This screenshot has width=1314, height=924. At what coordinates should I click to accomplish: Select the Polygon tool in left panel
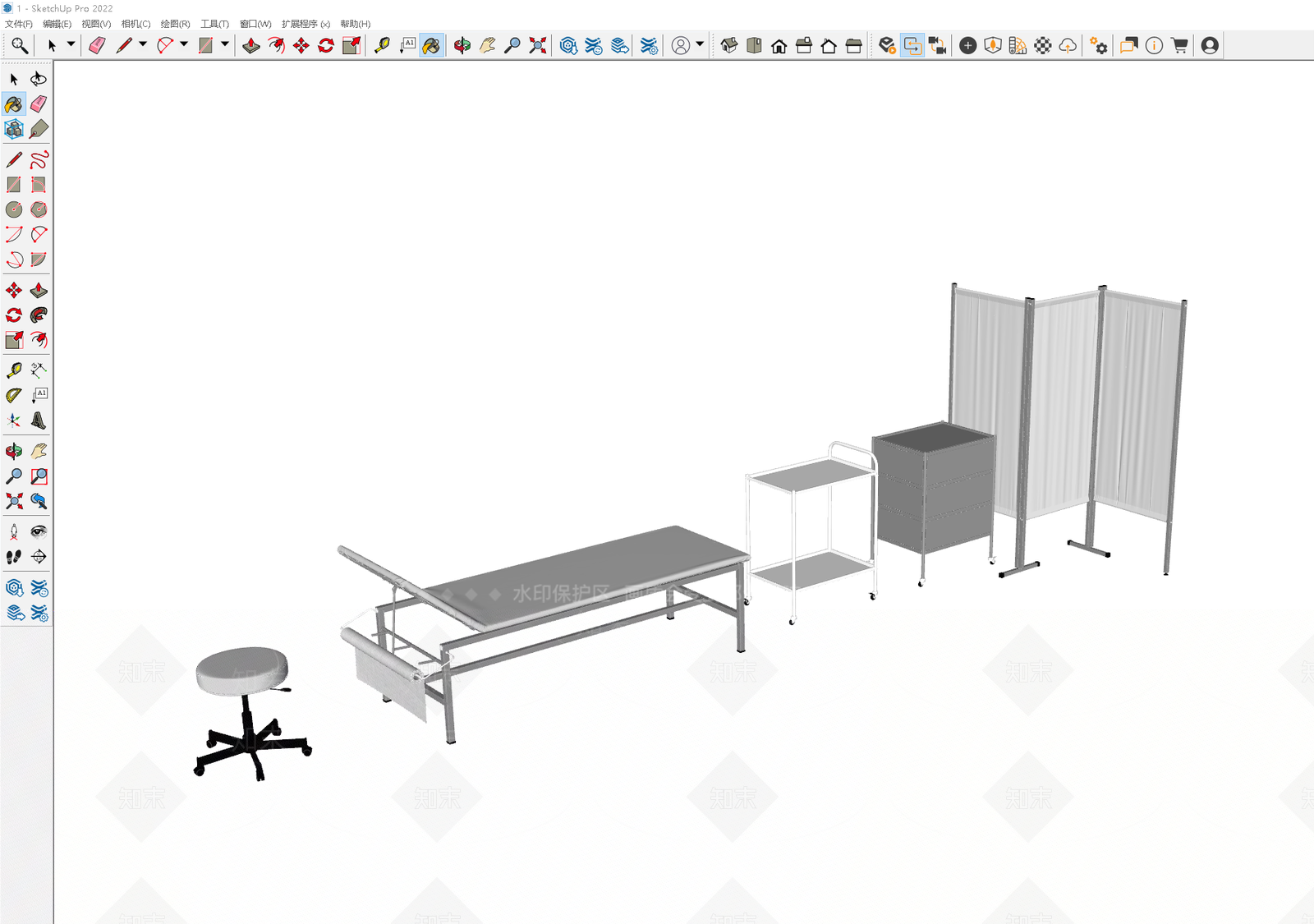39,209
